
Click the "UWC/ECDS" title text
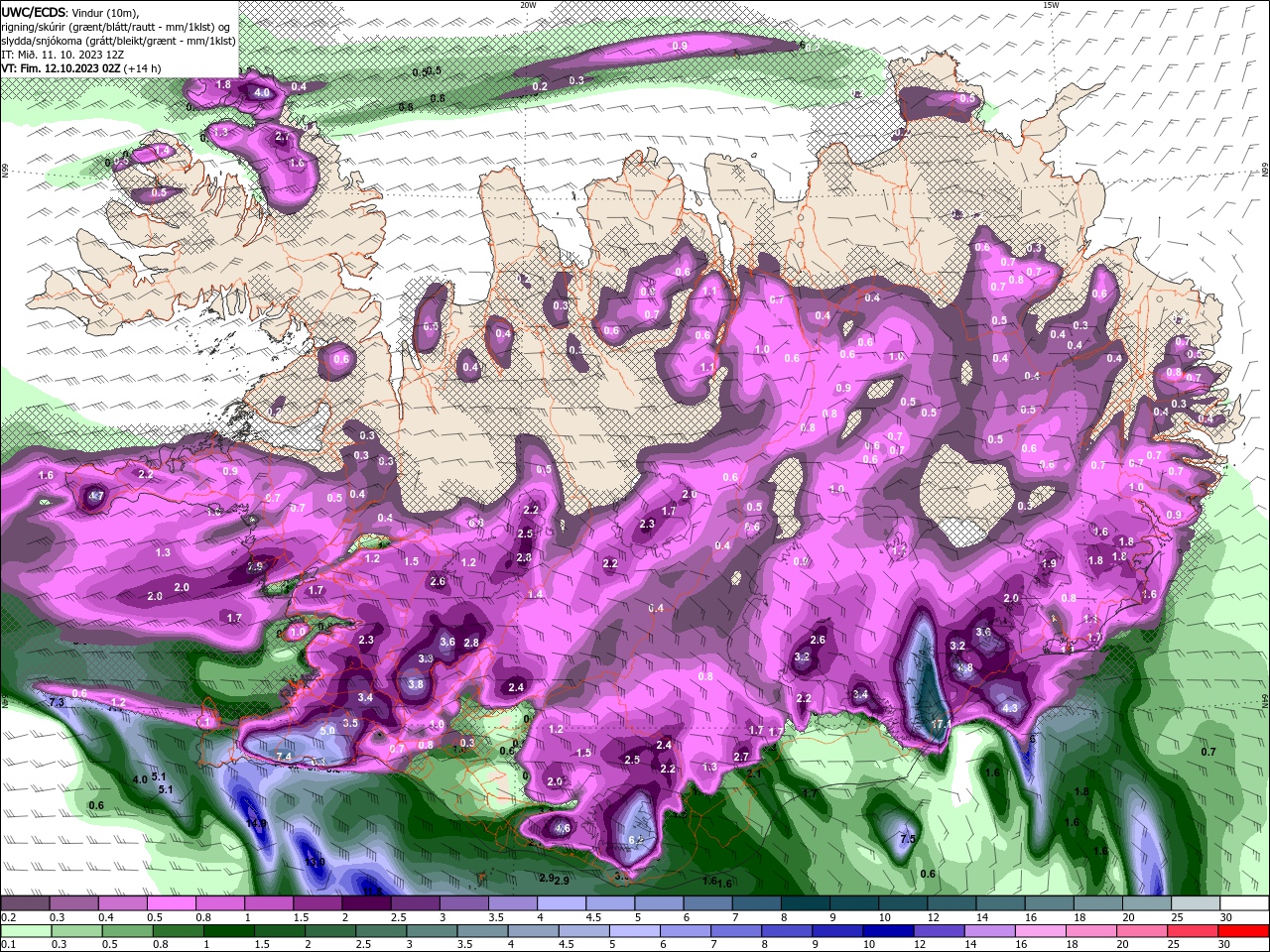(x=34, y=12)
